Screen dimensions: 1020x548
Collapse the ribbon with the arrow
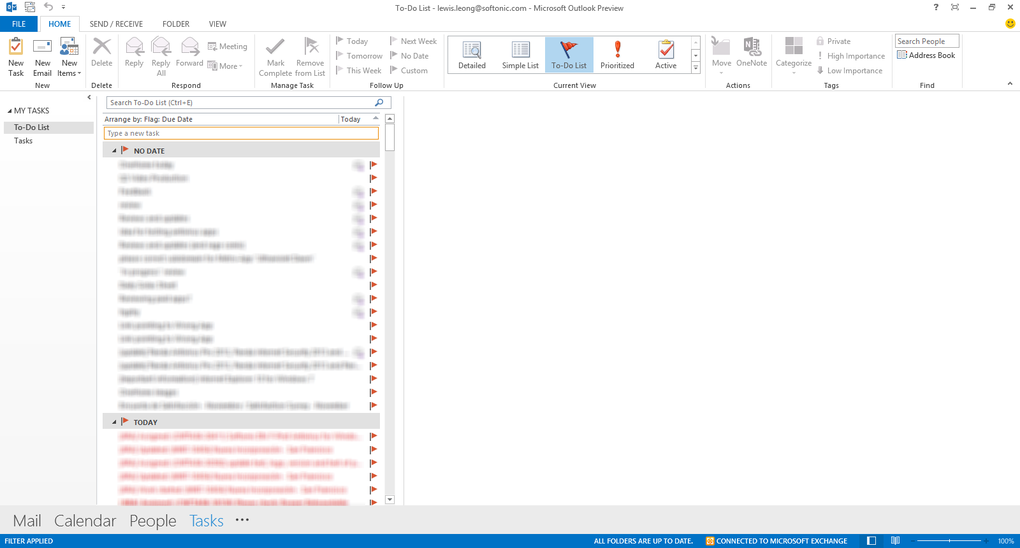(x=1010, y=84)
